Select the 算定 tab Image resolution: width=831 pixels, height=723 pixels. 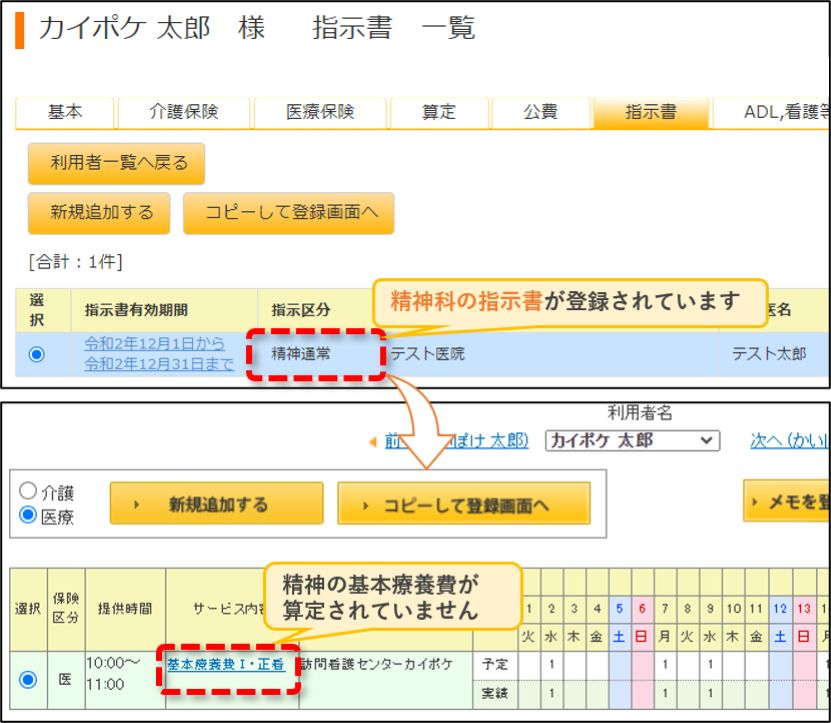point(439,112)
